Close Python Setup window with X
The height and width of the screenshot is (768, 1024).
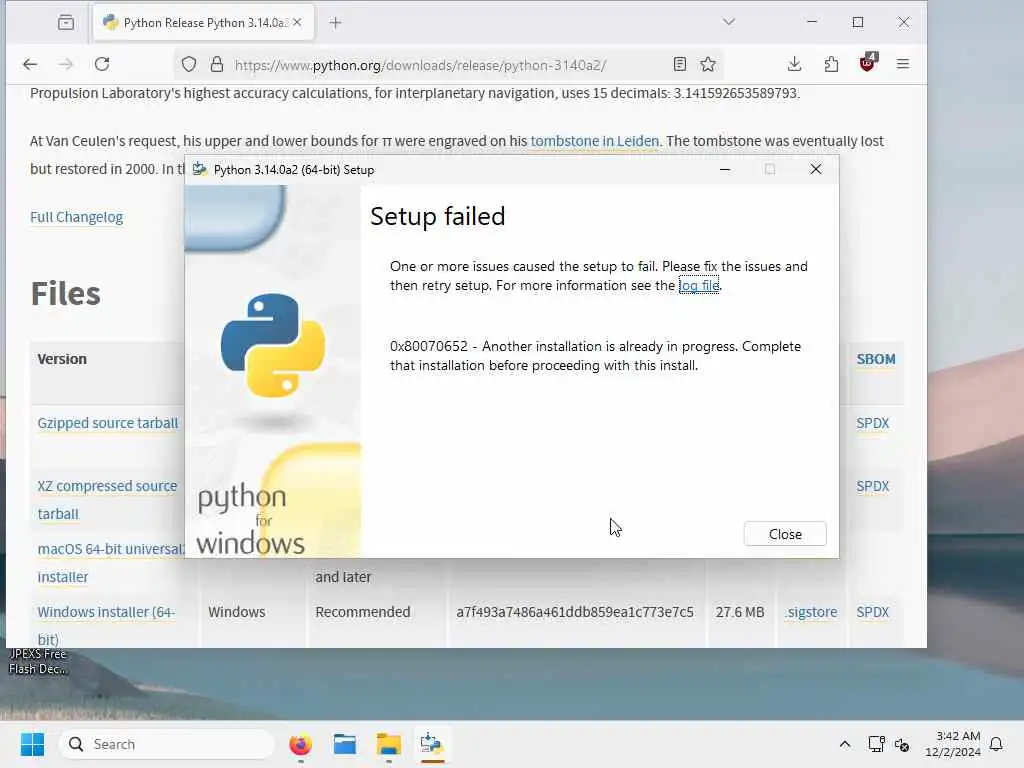coord(815,169)
